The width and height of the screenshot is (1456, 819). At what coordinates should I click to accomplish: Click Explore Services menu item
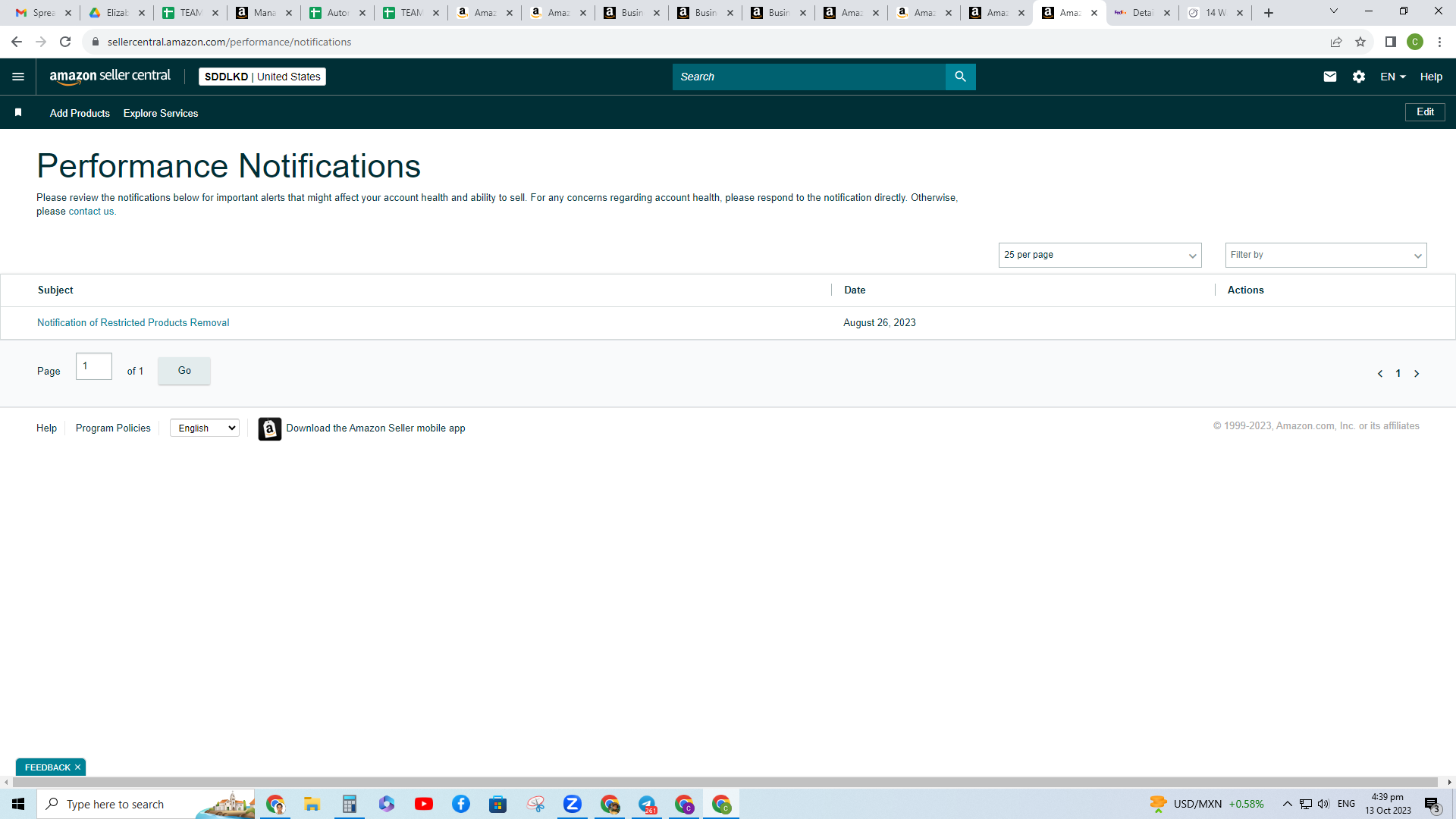click(161, 113)
